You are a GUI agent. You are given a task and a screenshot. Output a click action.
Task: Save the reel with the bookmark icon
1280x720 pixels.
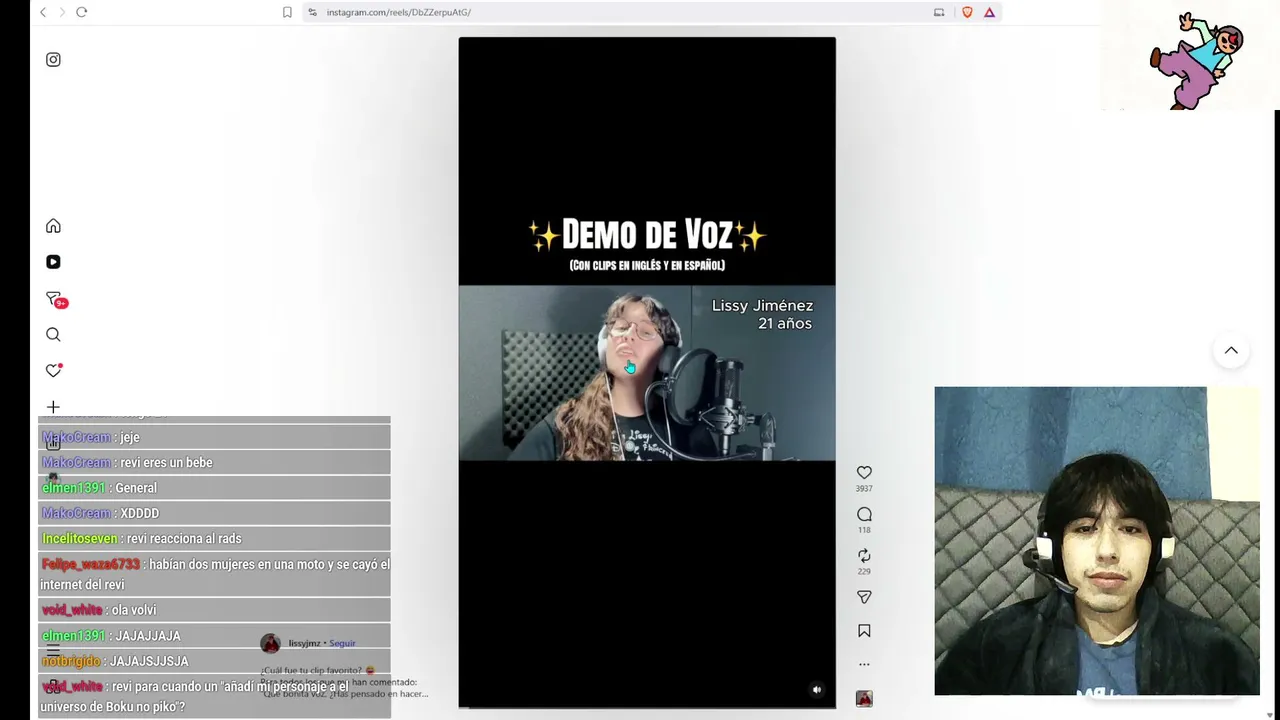point(864,631)
